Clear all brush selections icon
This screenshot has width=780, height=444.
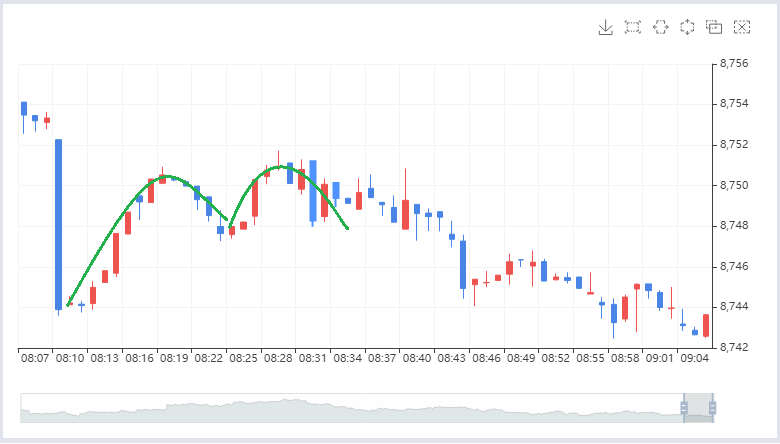click(742, 27)
